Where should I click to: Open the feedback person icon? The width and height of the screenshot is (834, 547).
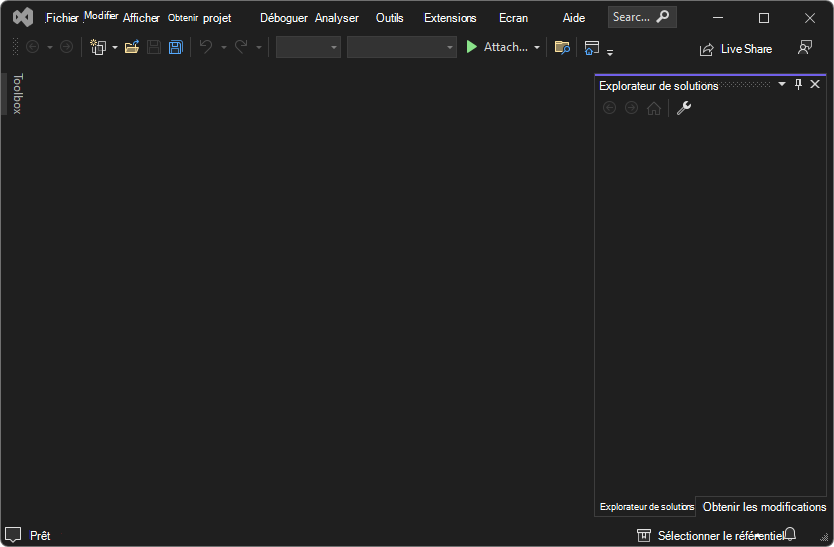(805, 47)
